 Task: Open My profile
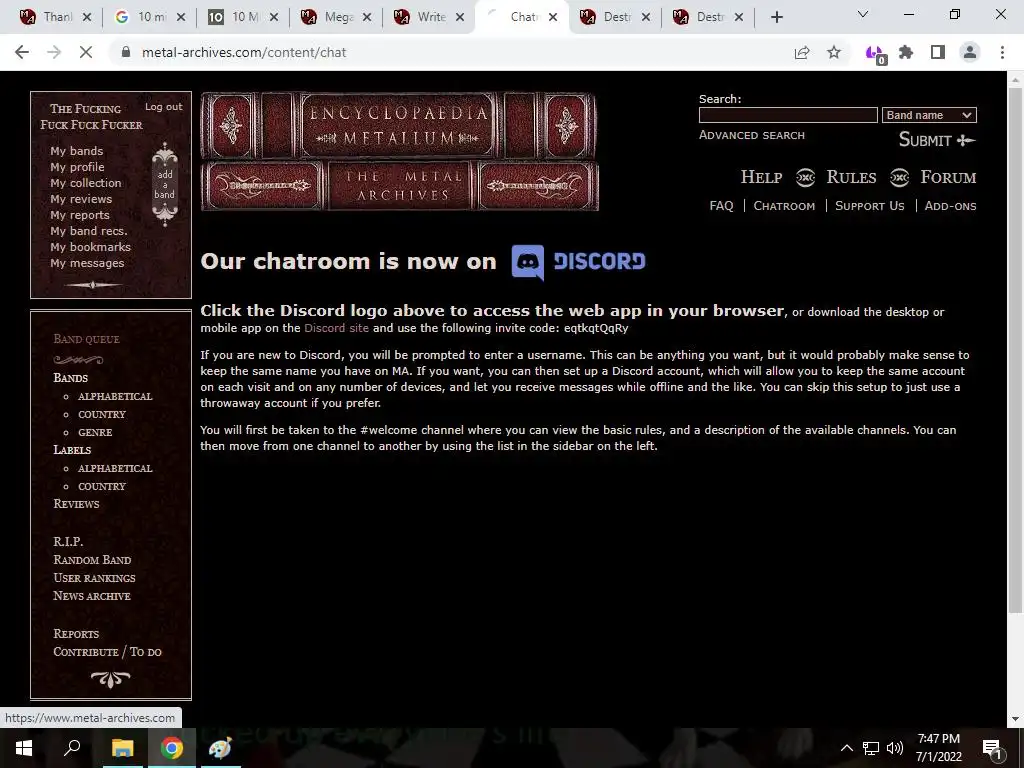pos(77,167)
